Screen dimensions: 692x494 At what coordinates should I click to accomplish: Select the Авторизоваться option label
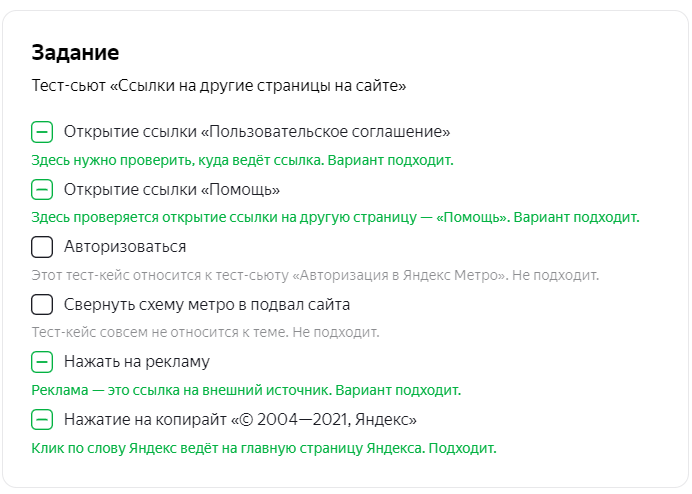125,246
